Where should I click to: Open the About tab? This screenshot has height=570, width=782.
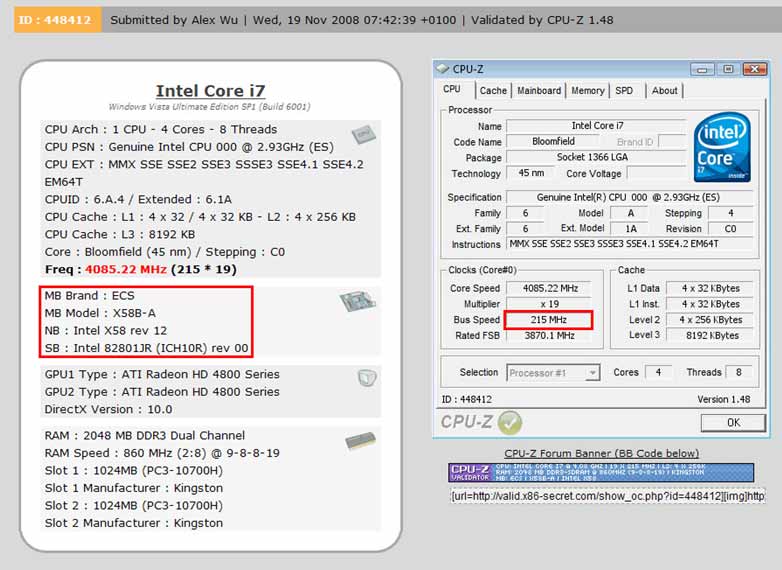click(664, 91)
